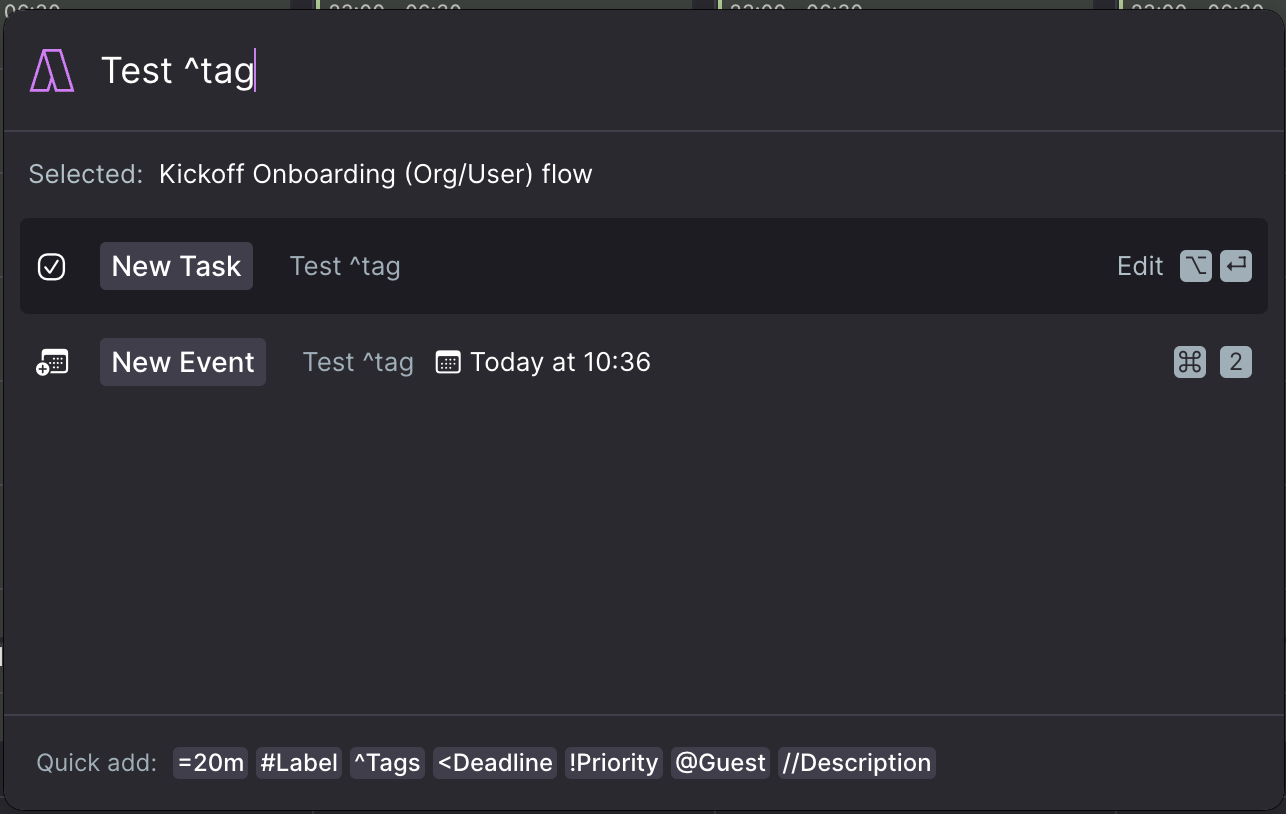Click the Command key shortcut icon
This screenshot has width=1286, height=814.
tap(1190, 362)
